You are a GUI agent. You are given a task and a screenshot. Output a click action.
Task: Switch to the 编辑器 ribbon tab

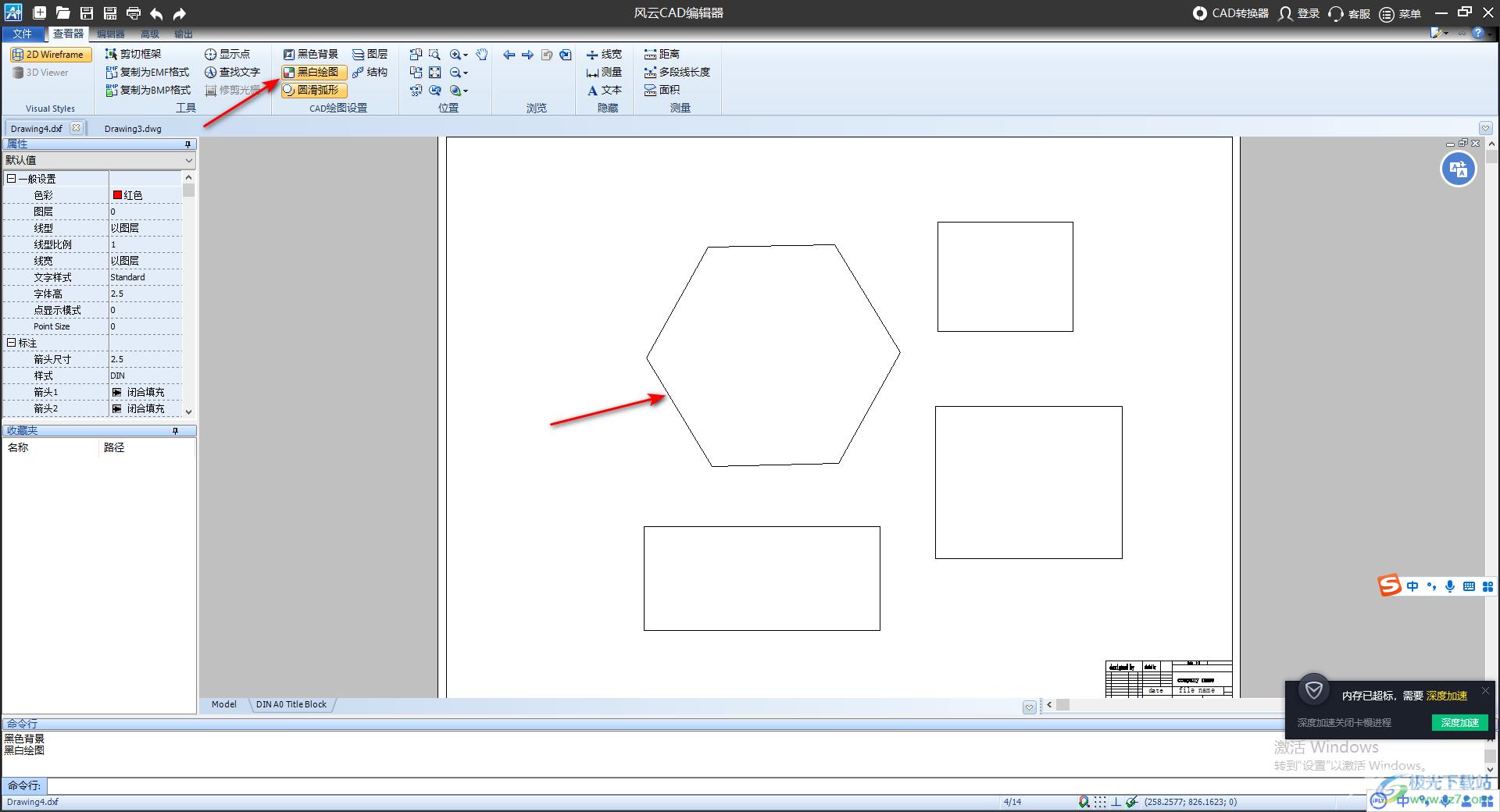(110, 34)
